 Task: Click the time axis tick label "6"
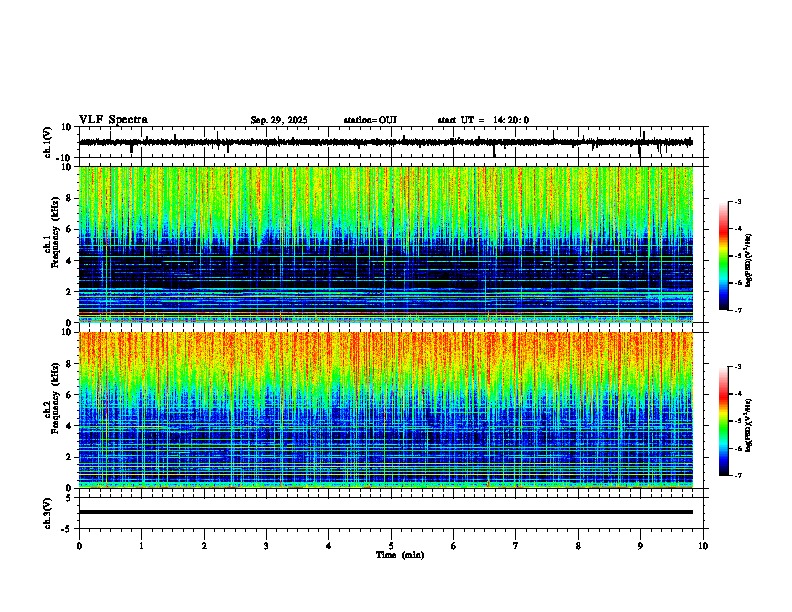pos(454,546)
